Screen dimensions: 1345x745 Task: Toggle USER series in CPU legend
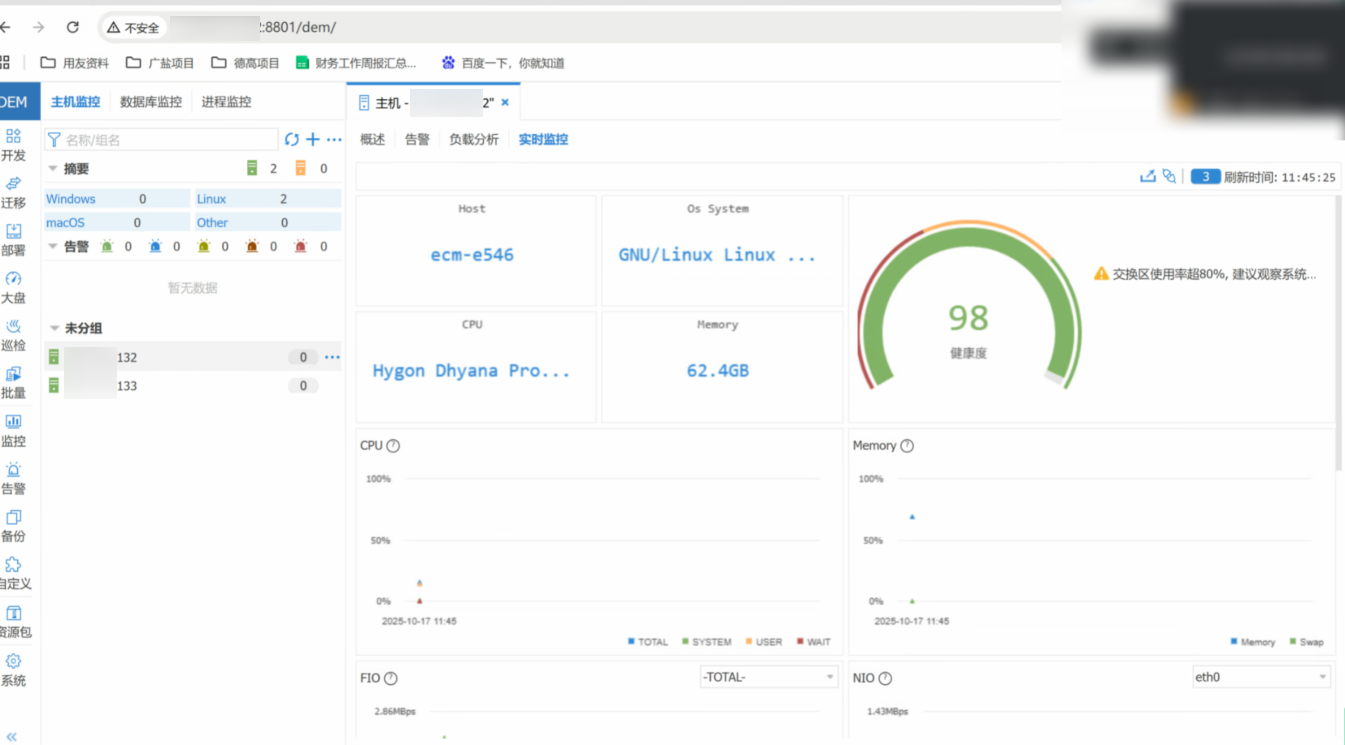pos(764,642)
